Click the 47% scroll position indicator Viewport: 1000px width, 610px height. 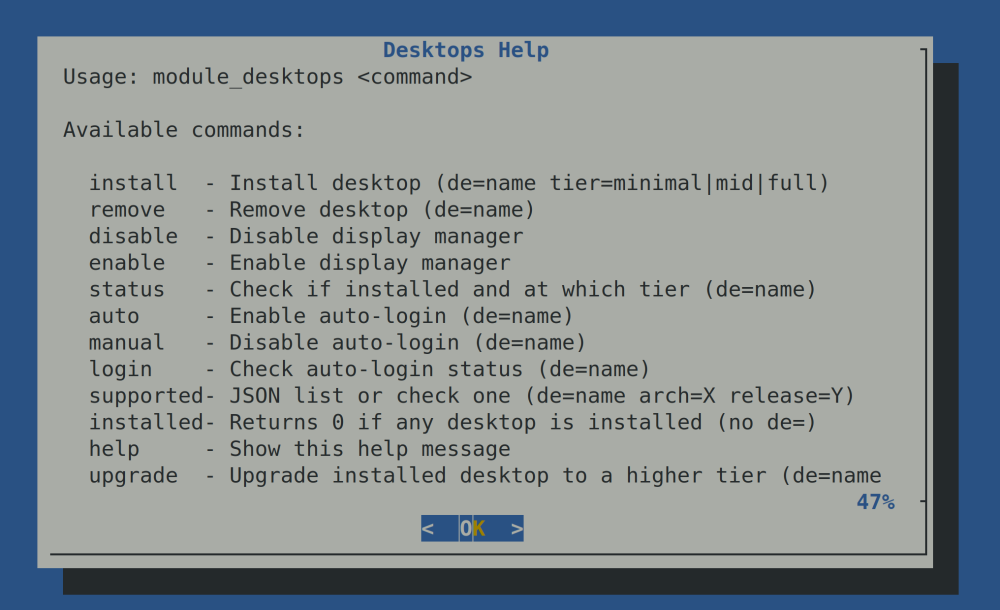pos(875,502)
